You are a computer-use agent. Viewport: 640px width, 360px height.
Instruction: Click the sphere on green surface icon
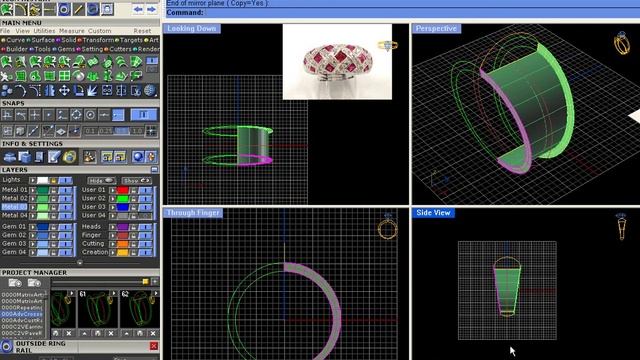coord(78,76)
